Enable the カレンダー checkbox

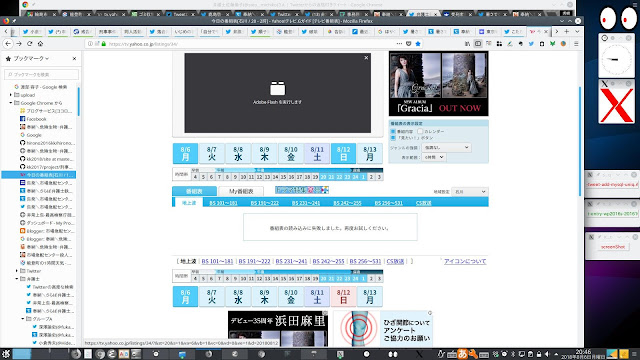[x=420, y=131]
